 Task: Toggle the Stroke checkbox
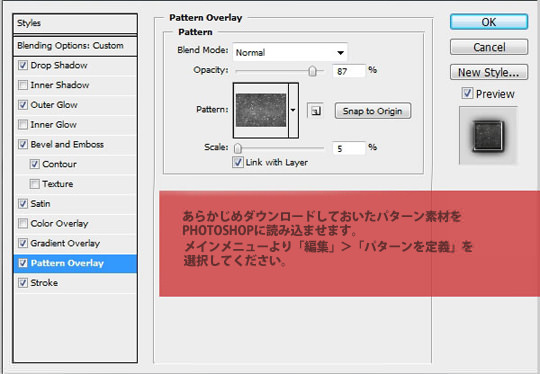[x=23, y=283]
